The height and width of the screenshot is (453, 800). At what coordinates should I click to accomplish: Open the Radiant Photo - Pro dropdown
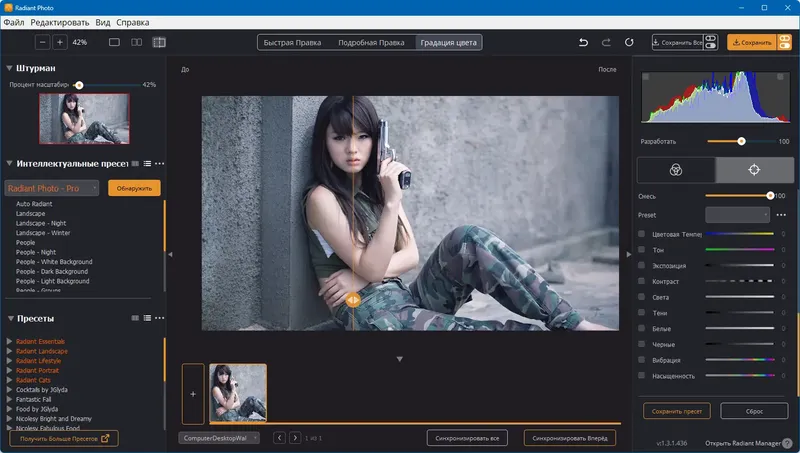point(52,188)
